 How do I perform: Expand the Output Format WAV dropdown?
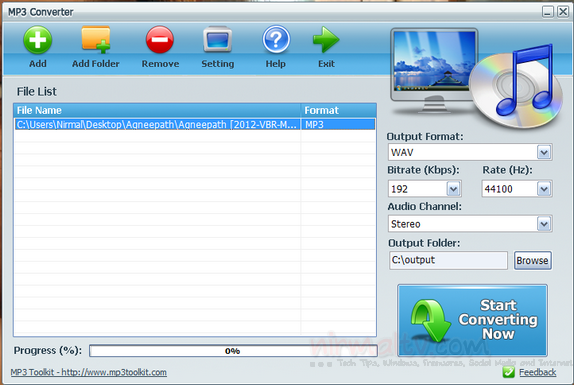coord(544,152)
